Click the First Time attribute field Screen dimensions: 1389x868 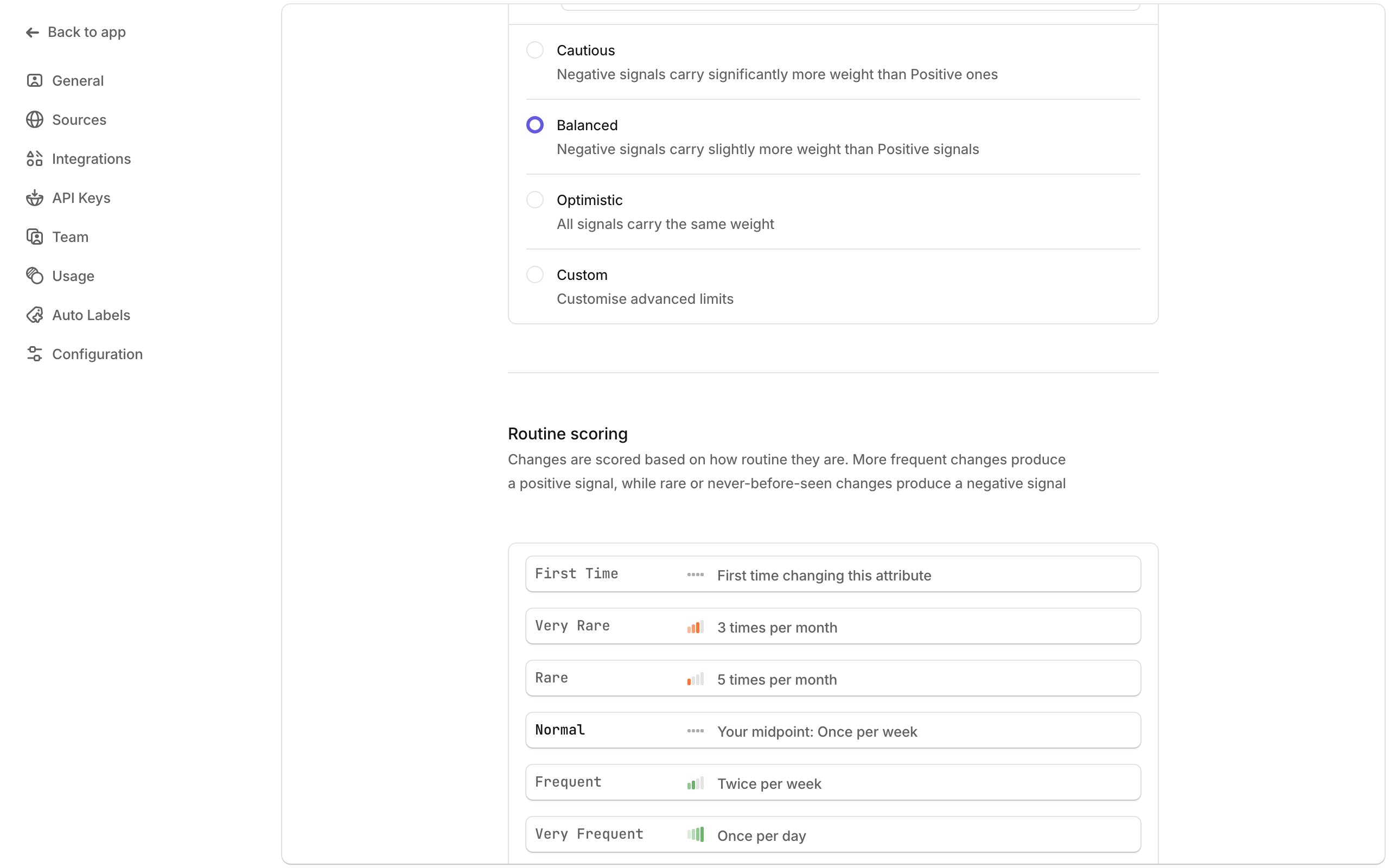(832, 574)
